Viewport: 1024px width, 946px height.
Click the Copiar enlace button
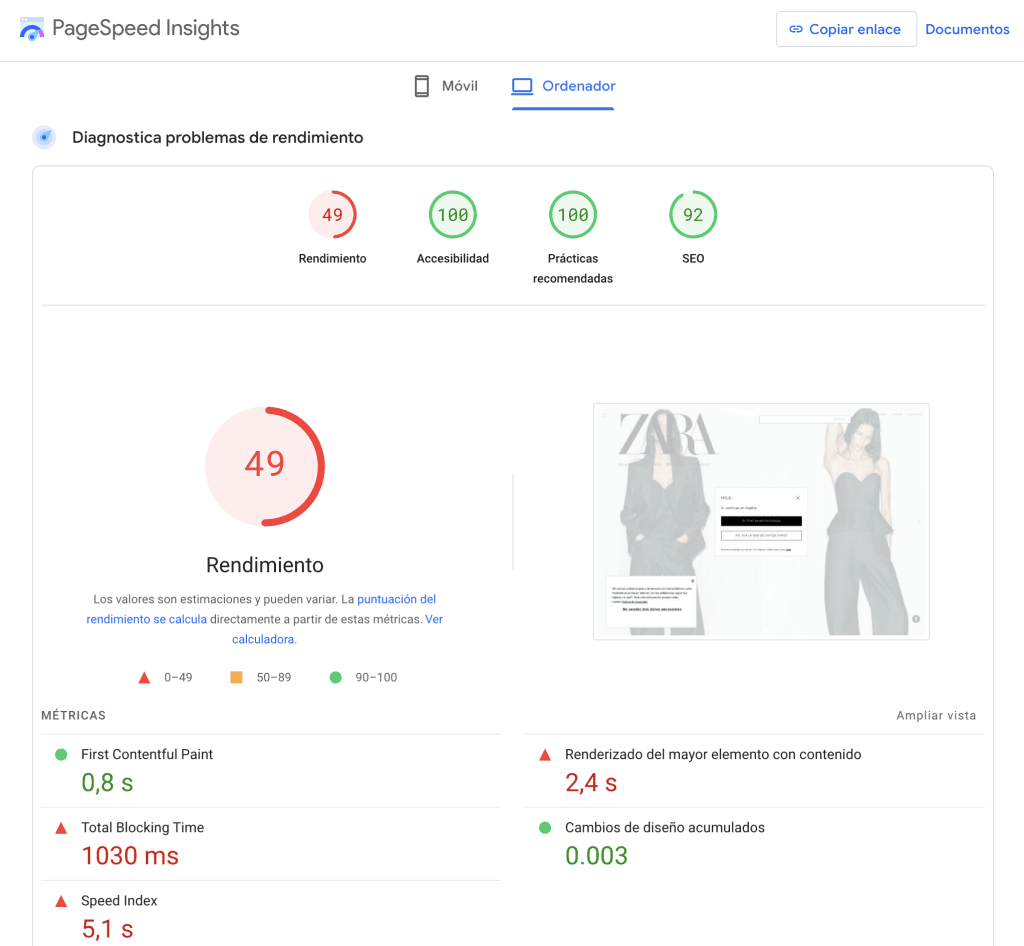point(845,29)
